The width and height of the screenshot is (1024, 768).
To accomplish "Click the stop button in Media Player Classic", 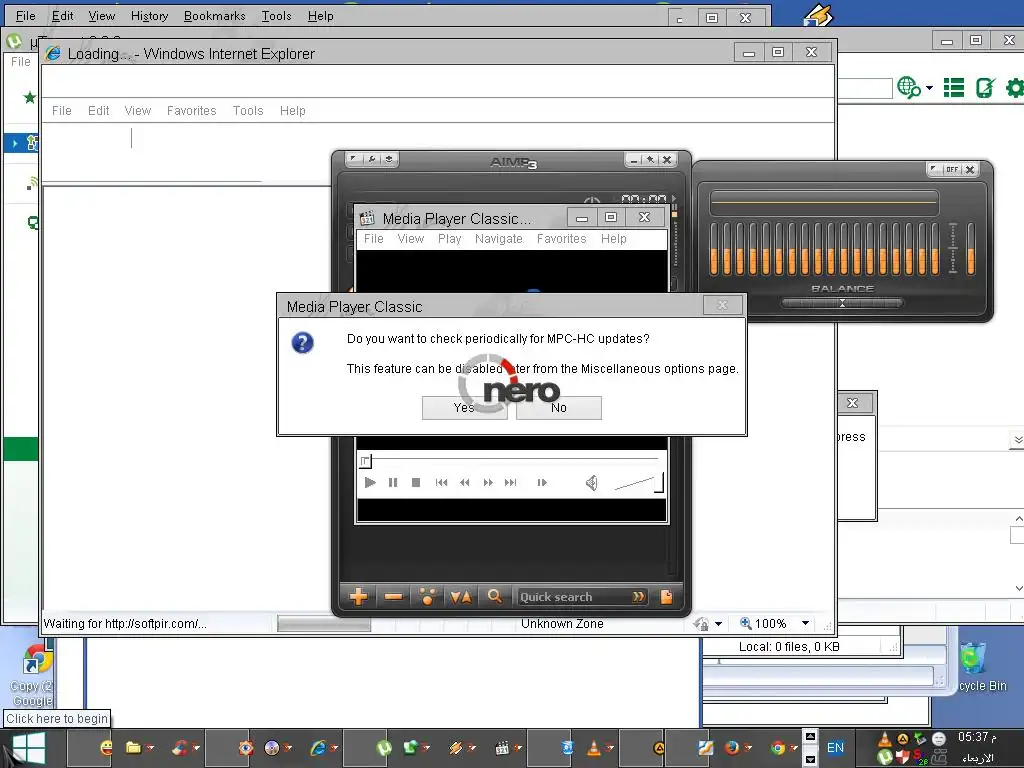I will click(x=415, y=483).
